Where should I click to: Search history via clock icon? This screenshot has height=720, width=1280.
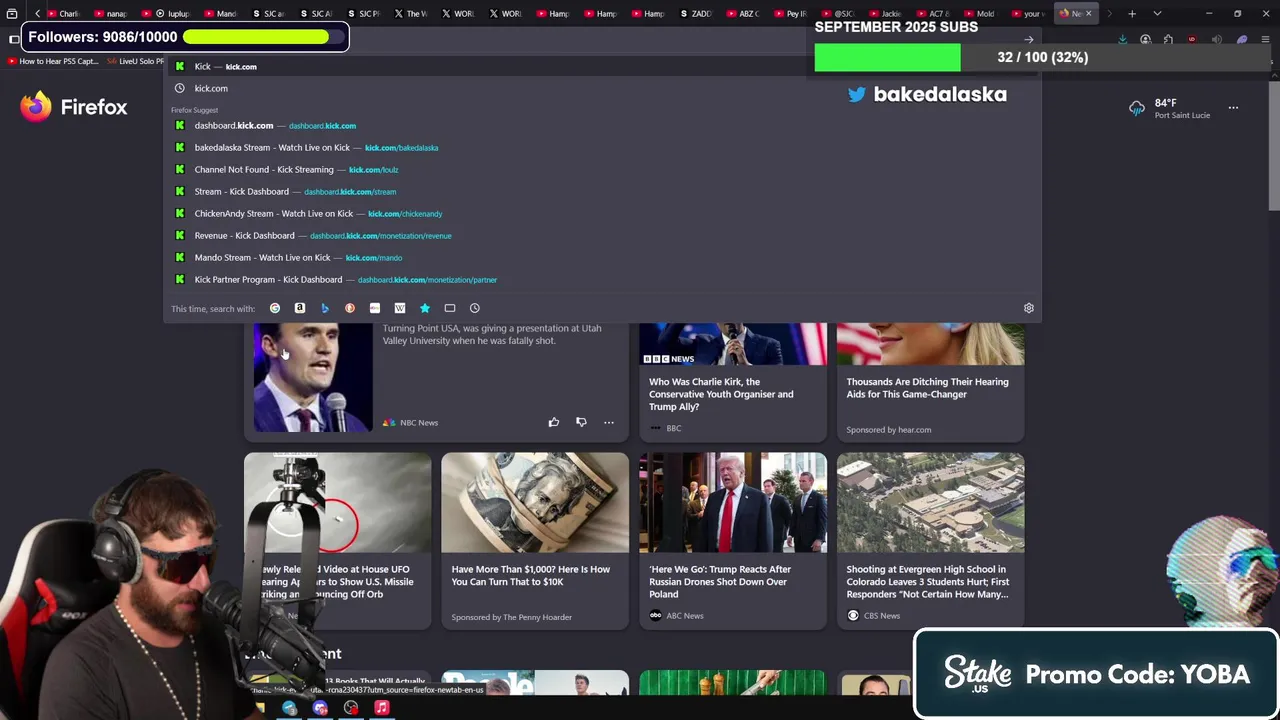click(475, 308)
